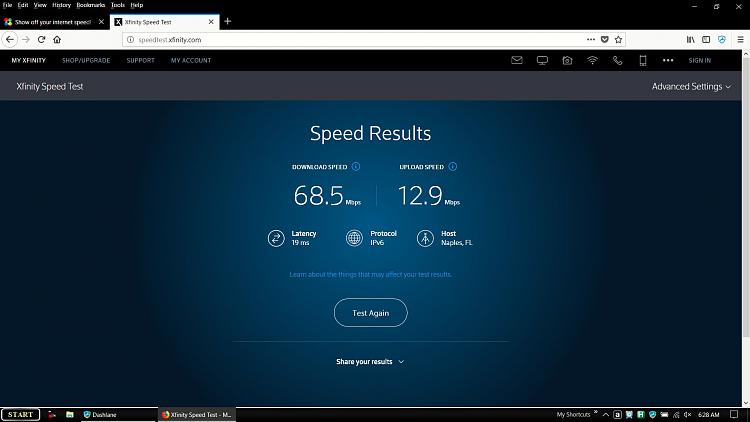Viewport: 750px width, 422px height.
Task: Open MY ACCOUNT navigation link
Action: (191, 60)
